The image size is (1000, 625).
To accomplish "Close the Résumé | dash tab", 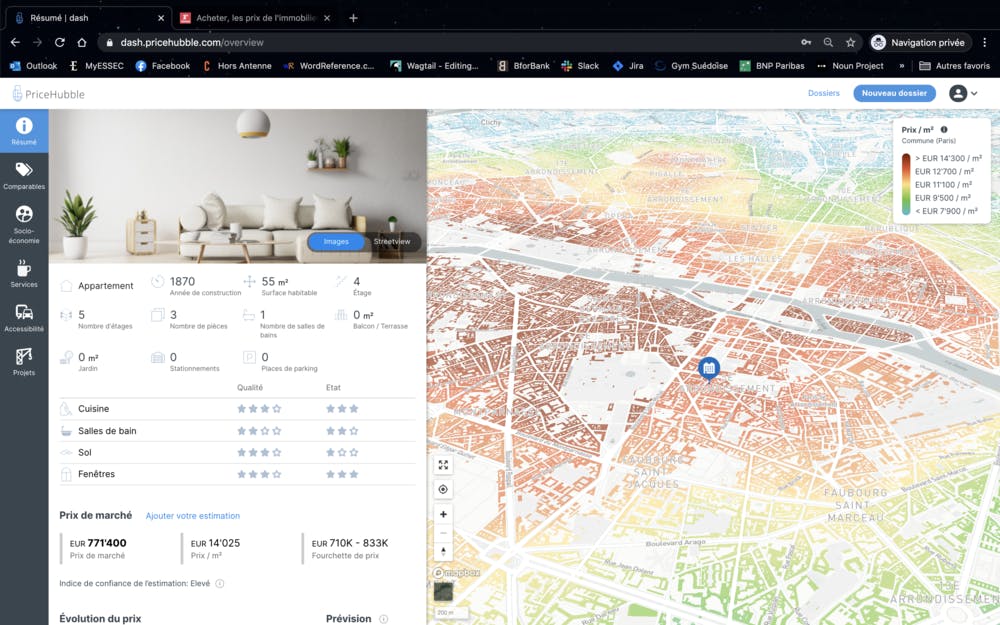I will 161,18.
